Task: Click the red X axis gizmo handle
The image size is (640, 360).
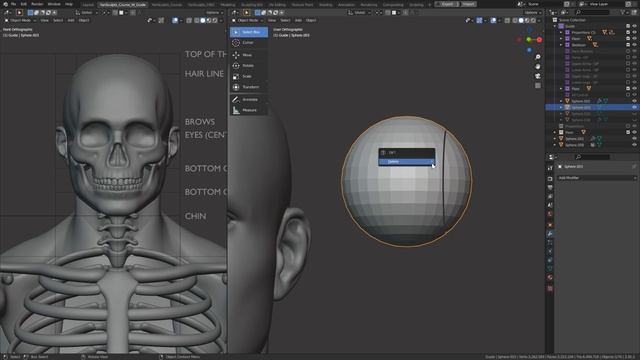Action: (539, 40)
